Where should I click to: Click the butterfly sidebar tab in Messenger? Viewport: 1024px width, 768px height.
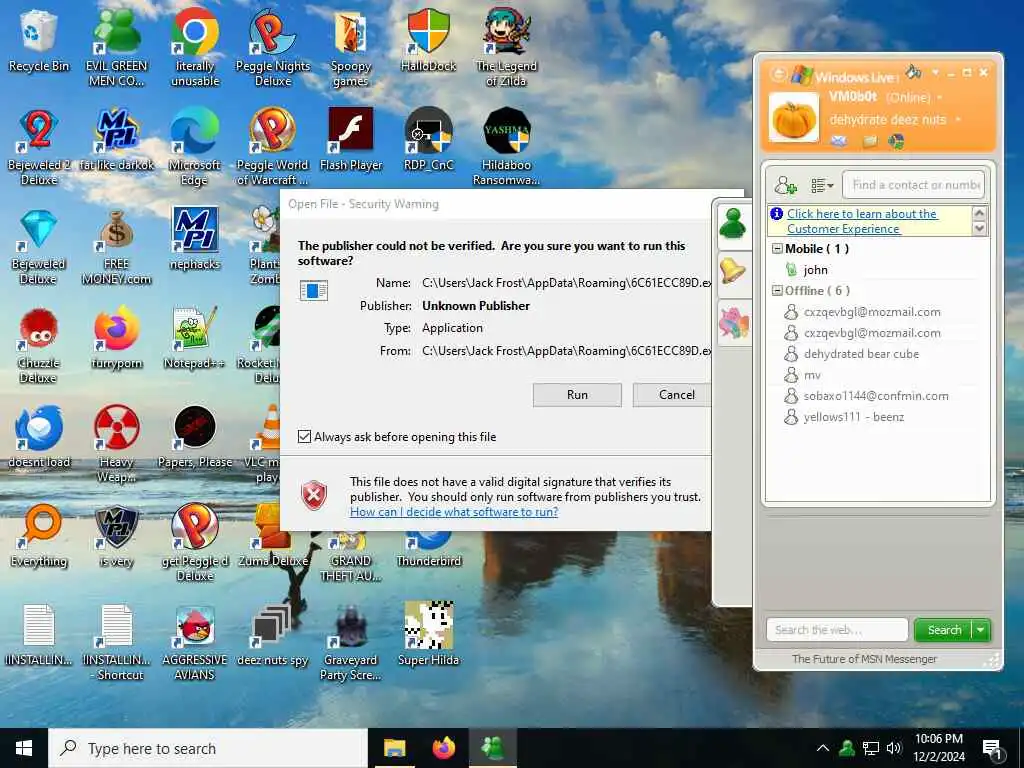(733, 323)
